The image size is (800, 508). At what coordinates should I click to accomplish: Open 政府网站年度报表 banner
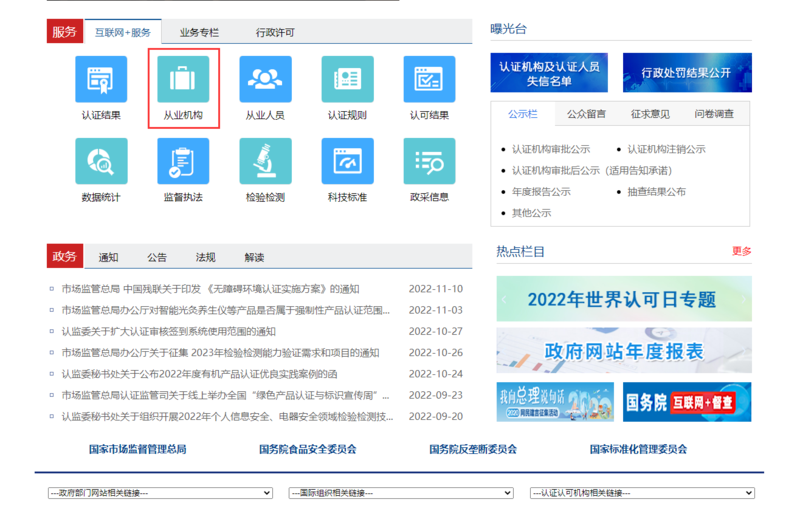(x=624, y=351)
